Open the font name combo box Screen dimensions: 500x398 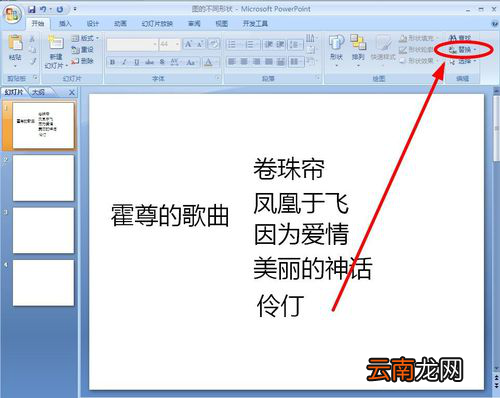pos(132,44)
